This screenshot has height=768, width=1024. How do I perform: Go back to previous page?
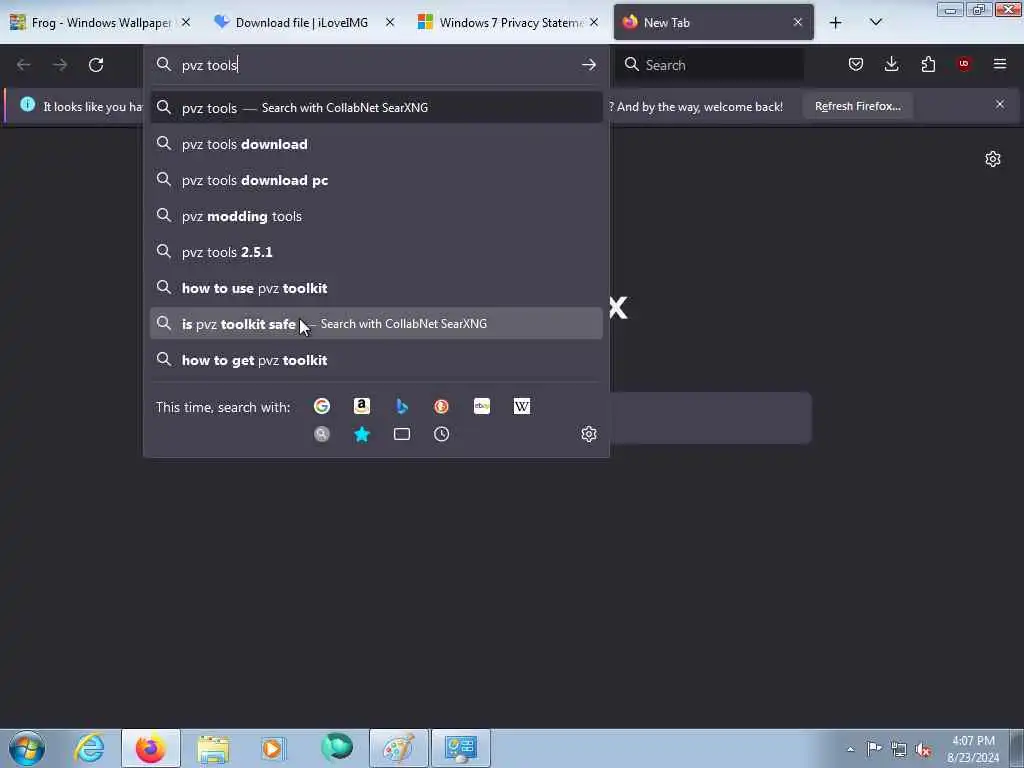click(24, 65)
